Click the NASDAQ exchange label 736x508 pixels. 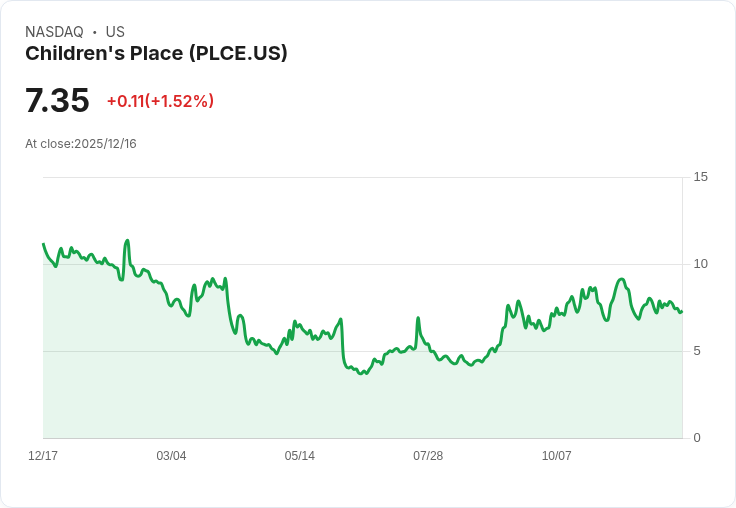tap(54, 32)
